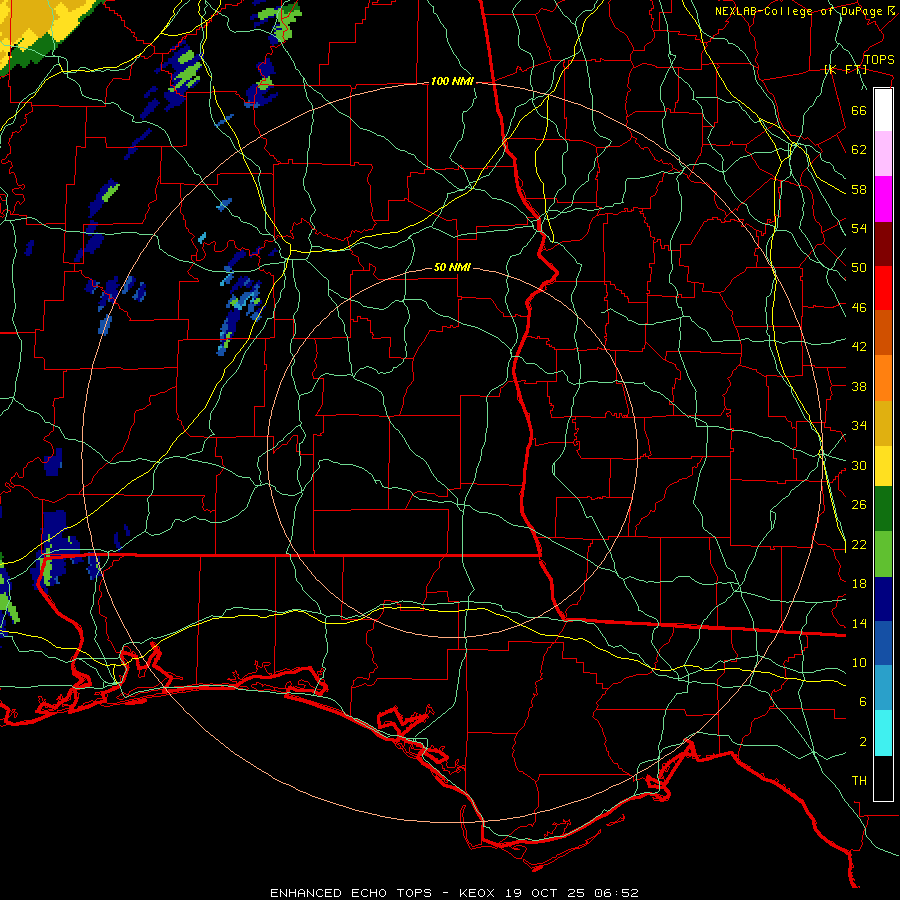
Task: Click the light pink legend swatch
Action: coord(883,154)
